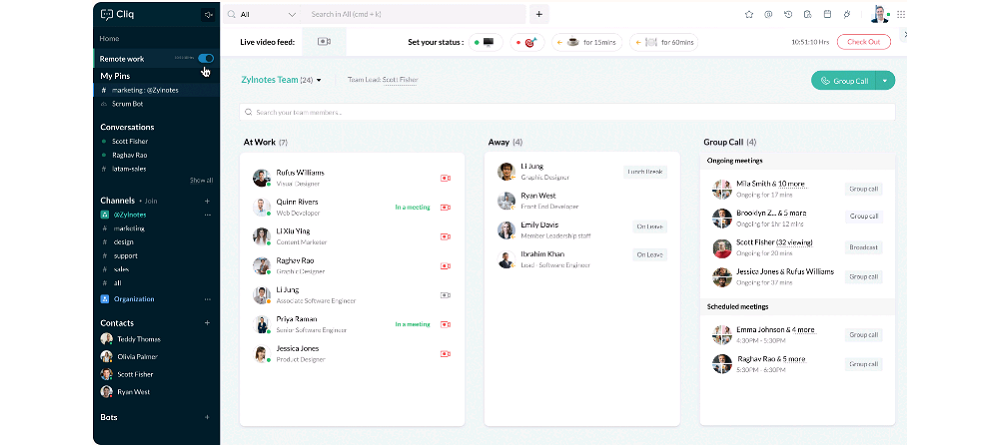Click Lunch Break tag for Li Jung

645,172
